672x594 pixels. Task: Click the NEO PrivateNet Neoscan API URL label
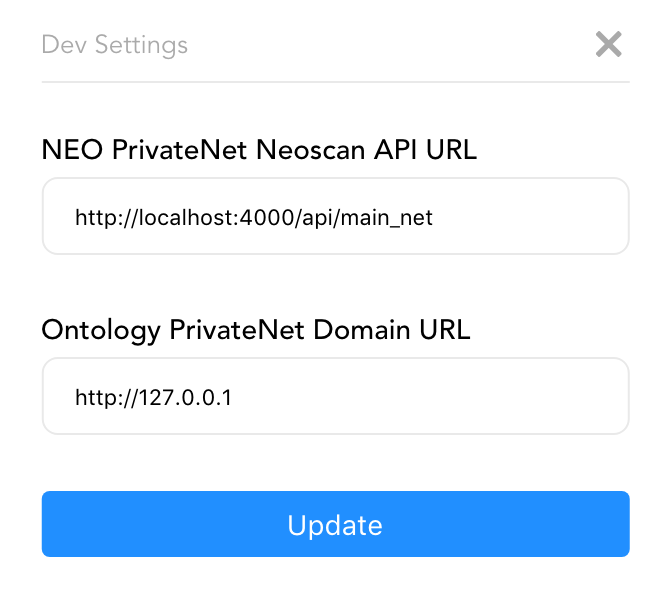click(x=259, y=150)
